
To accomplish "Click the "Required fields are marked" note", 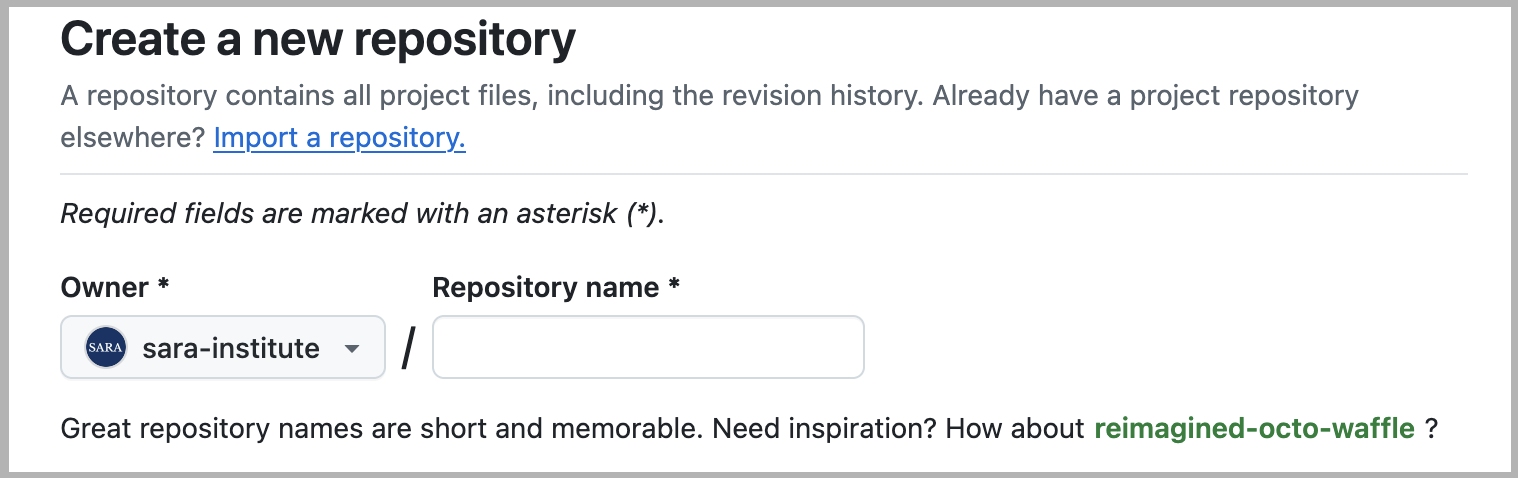I will point(362,215).
